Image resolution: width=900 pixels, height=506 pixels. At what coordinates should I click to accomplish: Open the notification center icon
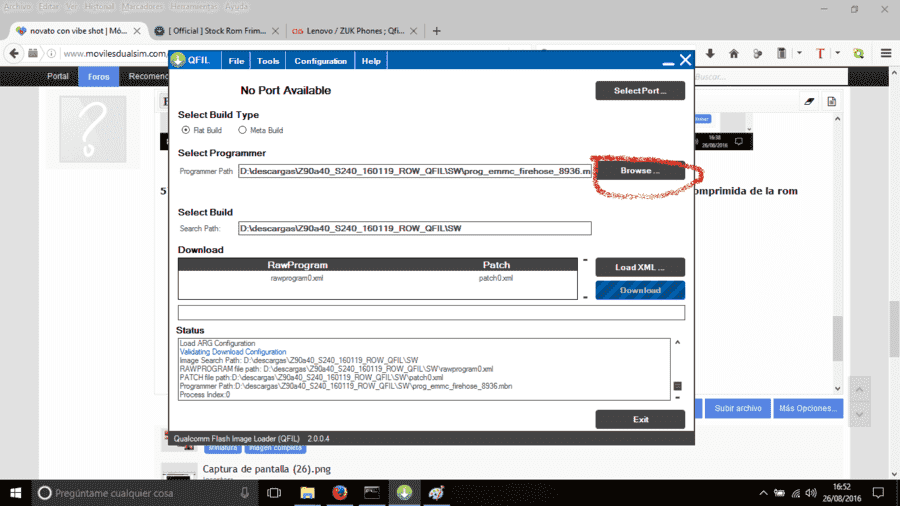(878, 493)
